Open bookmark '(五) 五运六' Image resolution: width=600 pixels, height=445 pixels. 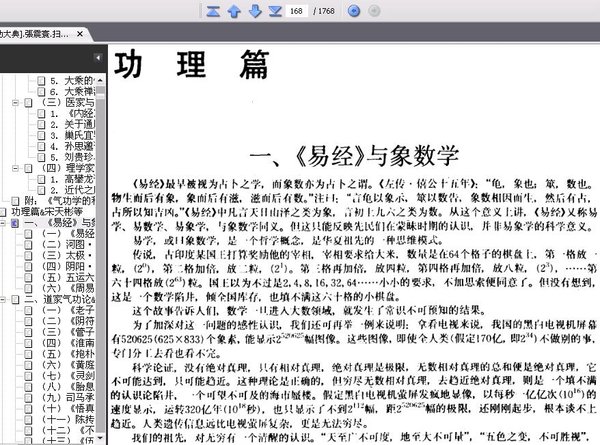click(x=68, y=277)
